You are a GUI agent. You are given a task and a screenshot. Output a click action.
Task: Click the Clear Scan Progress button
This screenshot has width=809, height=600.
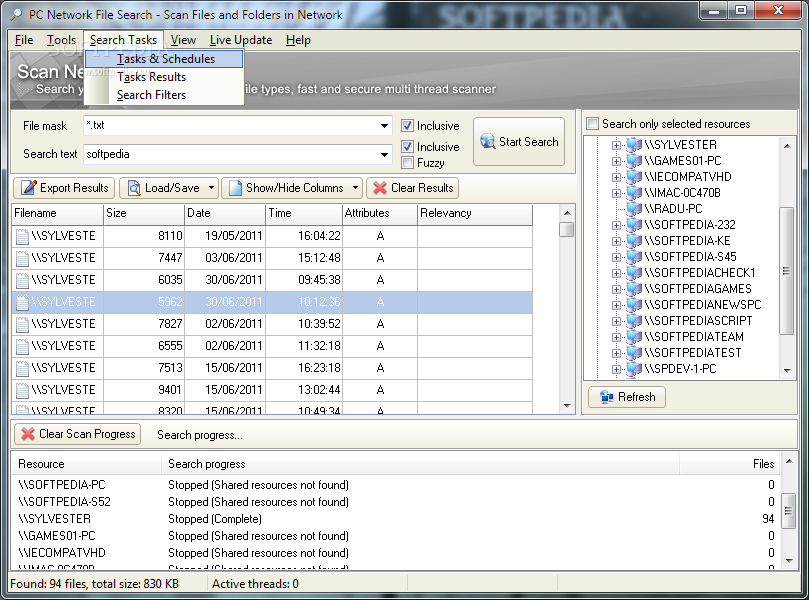point(77,434)
